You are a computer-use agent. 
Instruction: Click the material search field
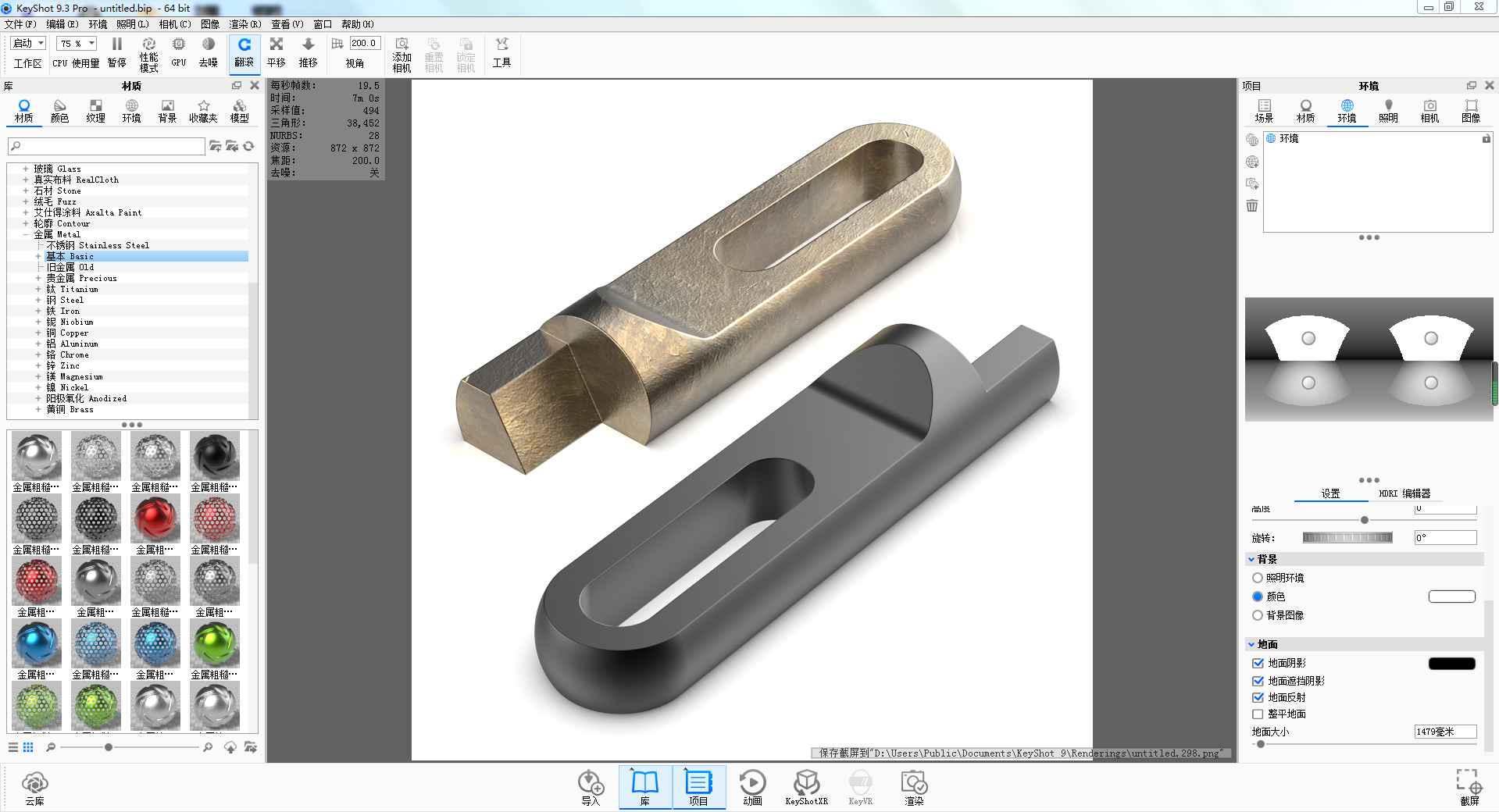coord(107,146)
